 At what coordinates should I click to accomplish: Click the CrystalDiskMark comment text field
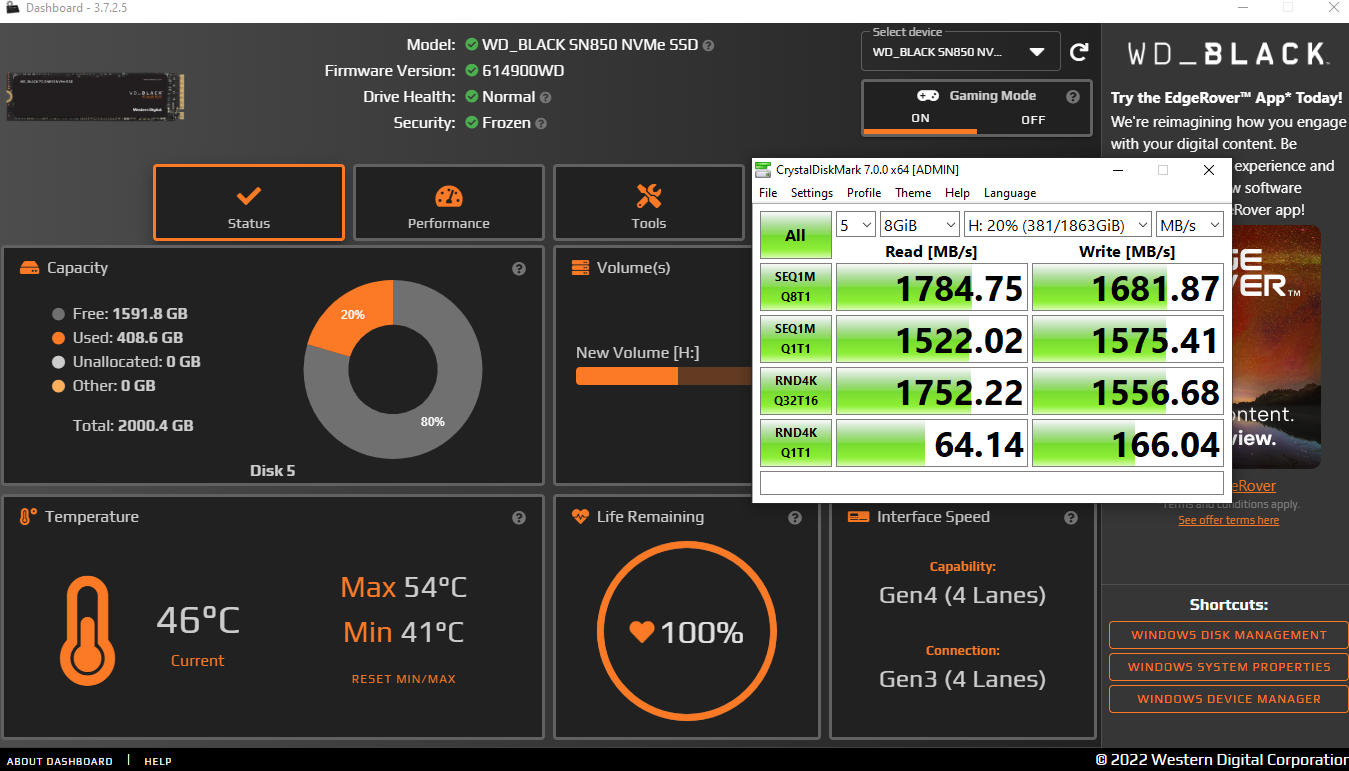coord(992,483)
